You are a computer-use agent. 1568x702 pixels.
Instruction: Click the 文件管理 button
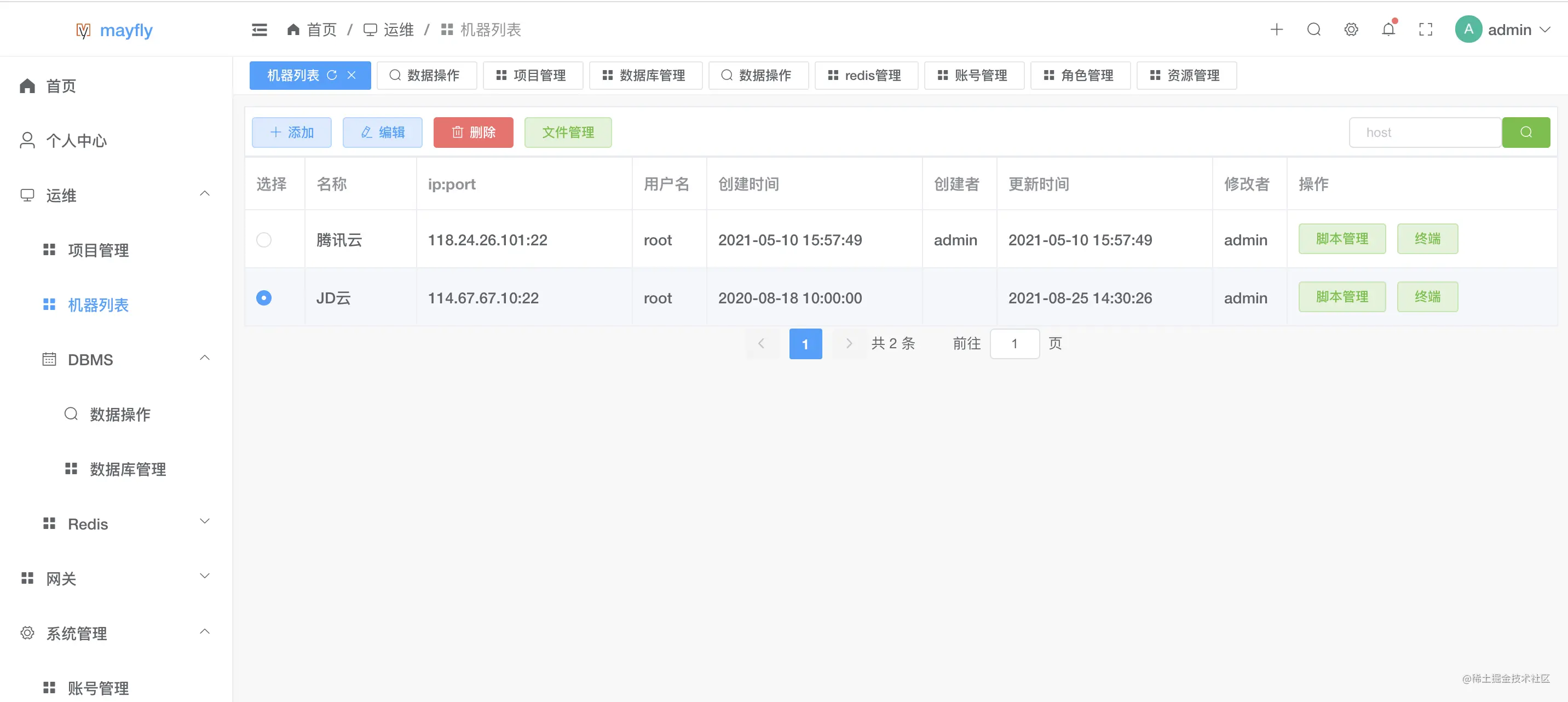click(x=568, y=132)
